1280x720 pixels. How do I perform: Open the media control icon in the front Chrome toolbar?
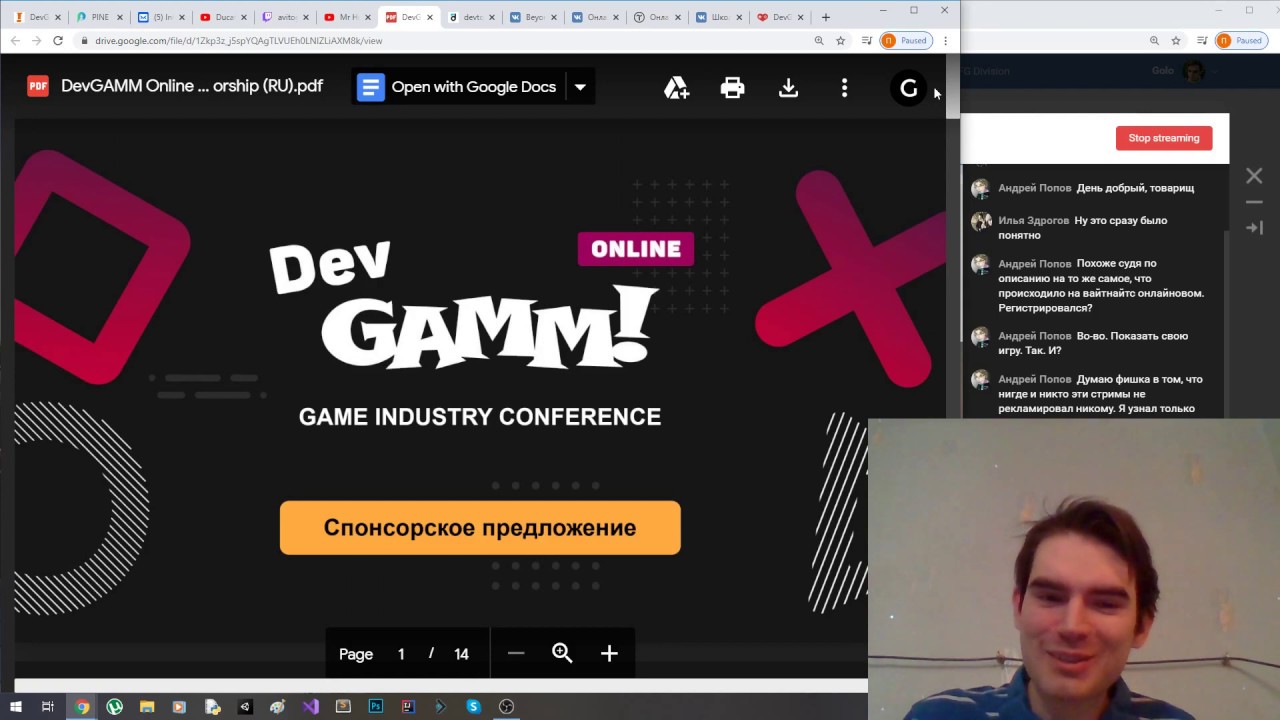pyautogui.click(x=867, y=41)
